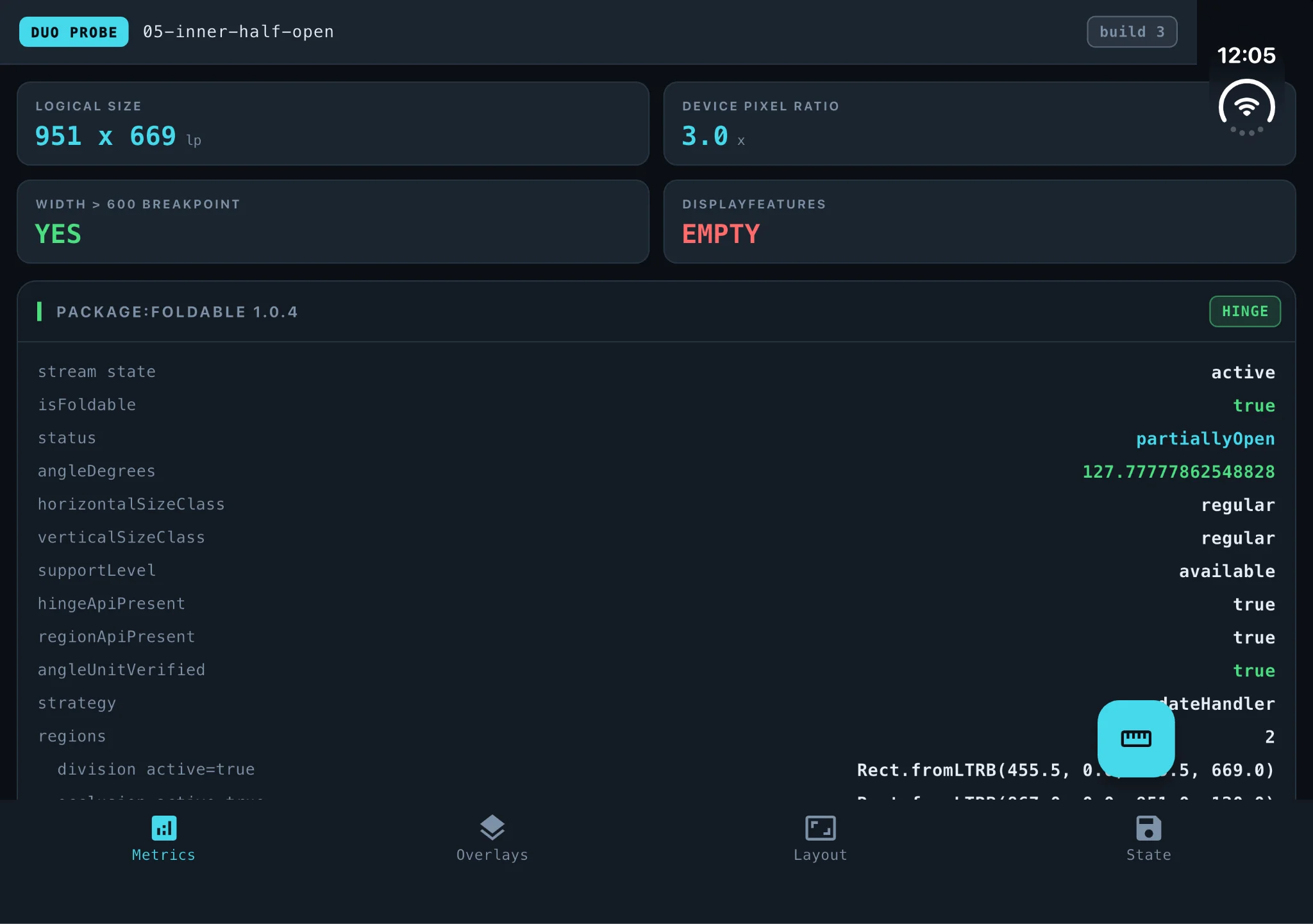Click the Wi-Fi status icon
This screenshot has width=1313, height=924.
(1246, 106)
